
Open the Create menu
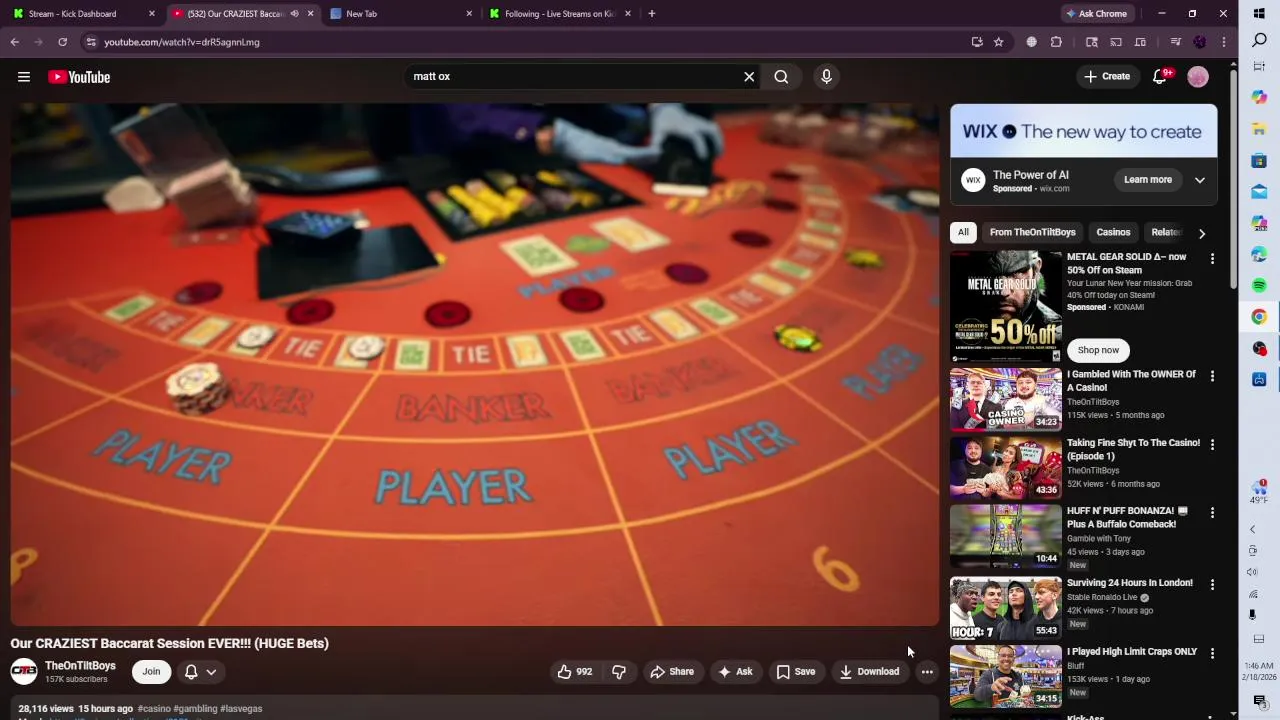(x=1107, y=77)
